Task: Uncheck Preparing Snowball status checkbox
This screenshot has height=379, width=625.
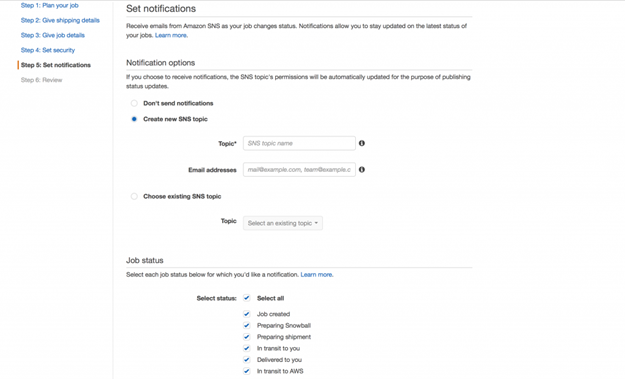Action: click(x=247, y=325)
